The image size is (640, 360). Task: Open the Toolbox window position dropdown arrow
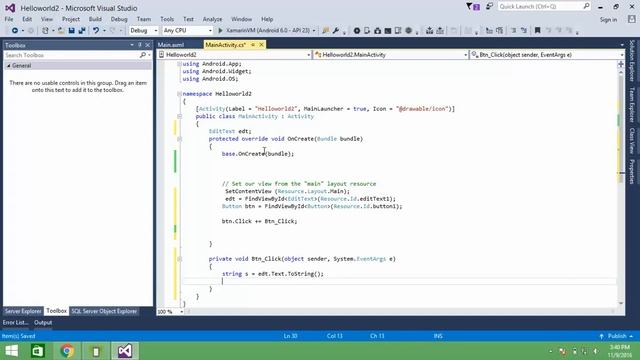(132, 45)
